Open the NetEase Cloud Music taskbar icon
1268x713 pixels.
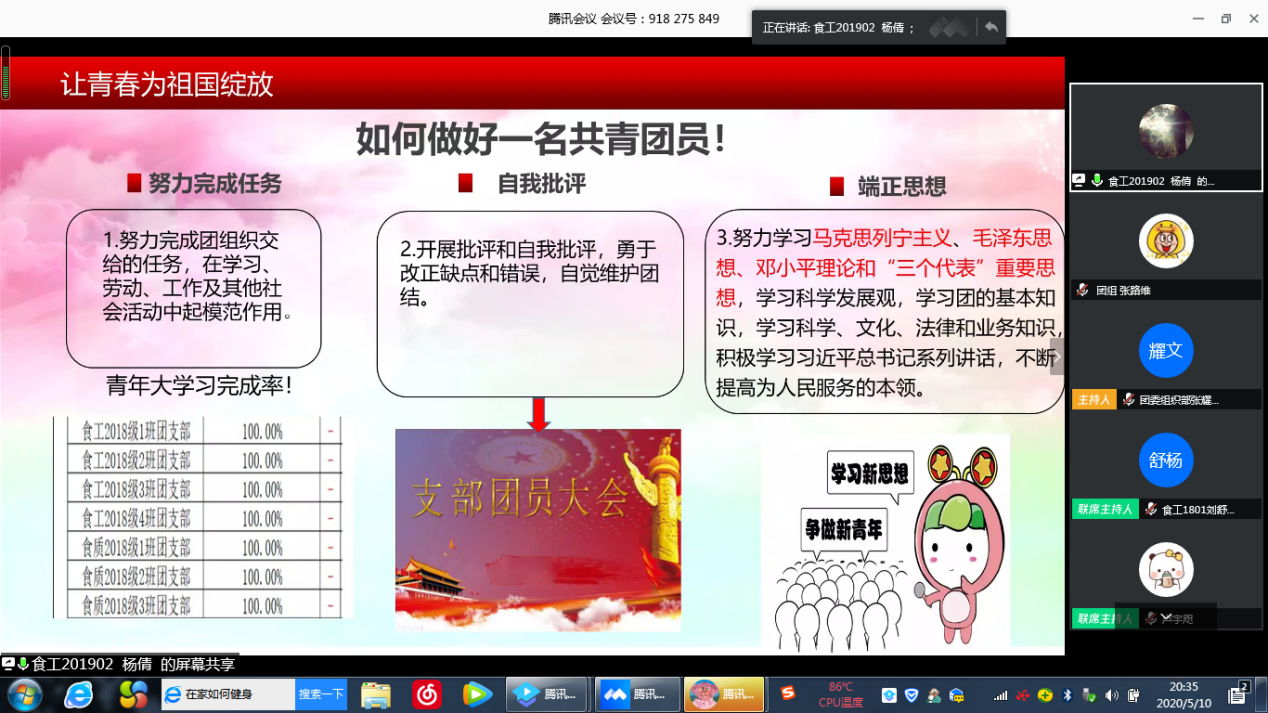[427, 694]
